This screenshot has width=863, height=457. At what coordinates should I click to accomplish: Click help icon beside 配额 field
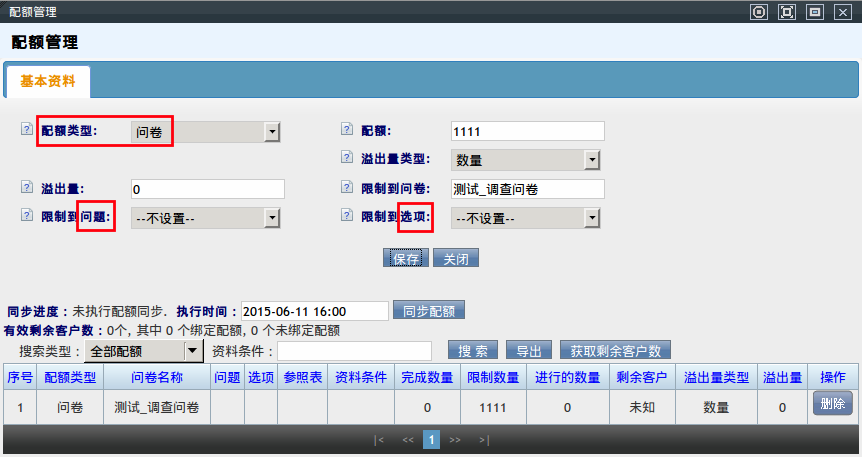tap(347, 130)
